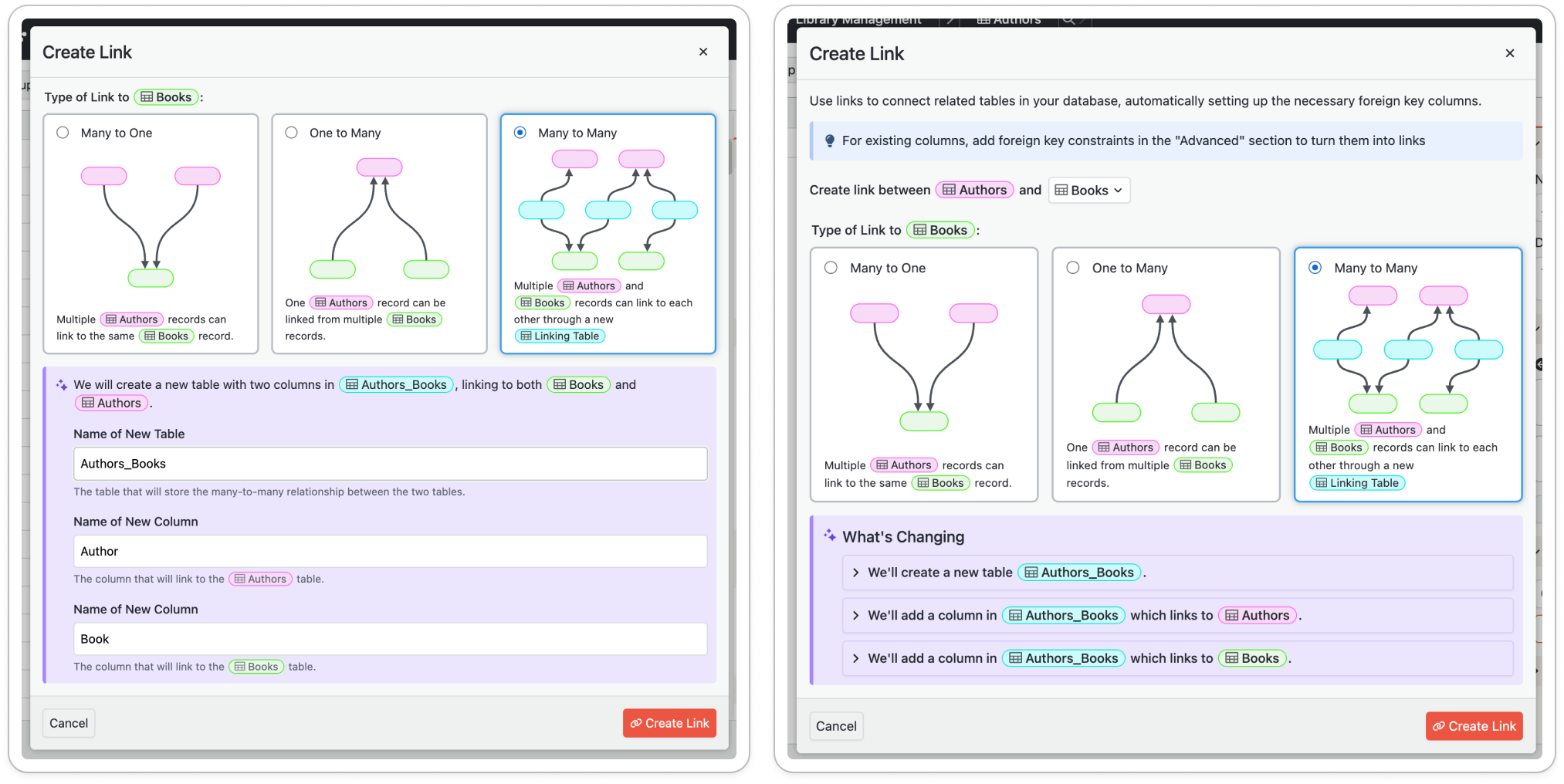Click the lightbulb hint icon
The height and width of the screenshot is (784, 1564).
coord(829,140)
